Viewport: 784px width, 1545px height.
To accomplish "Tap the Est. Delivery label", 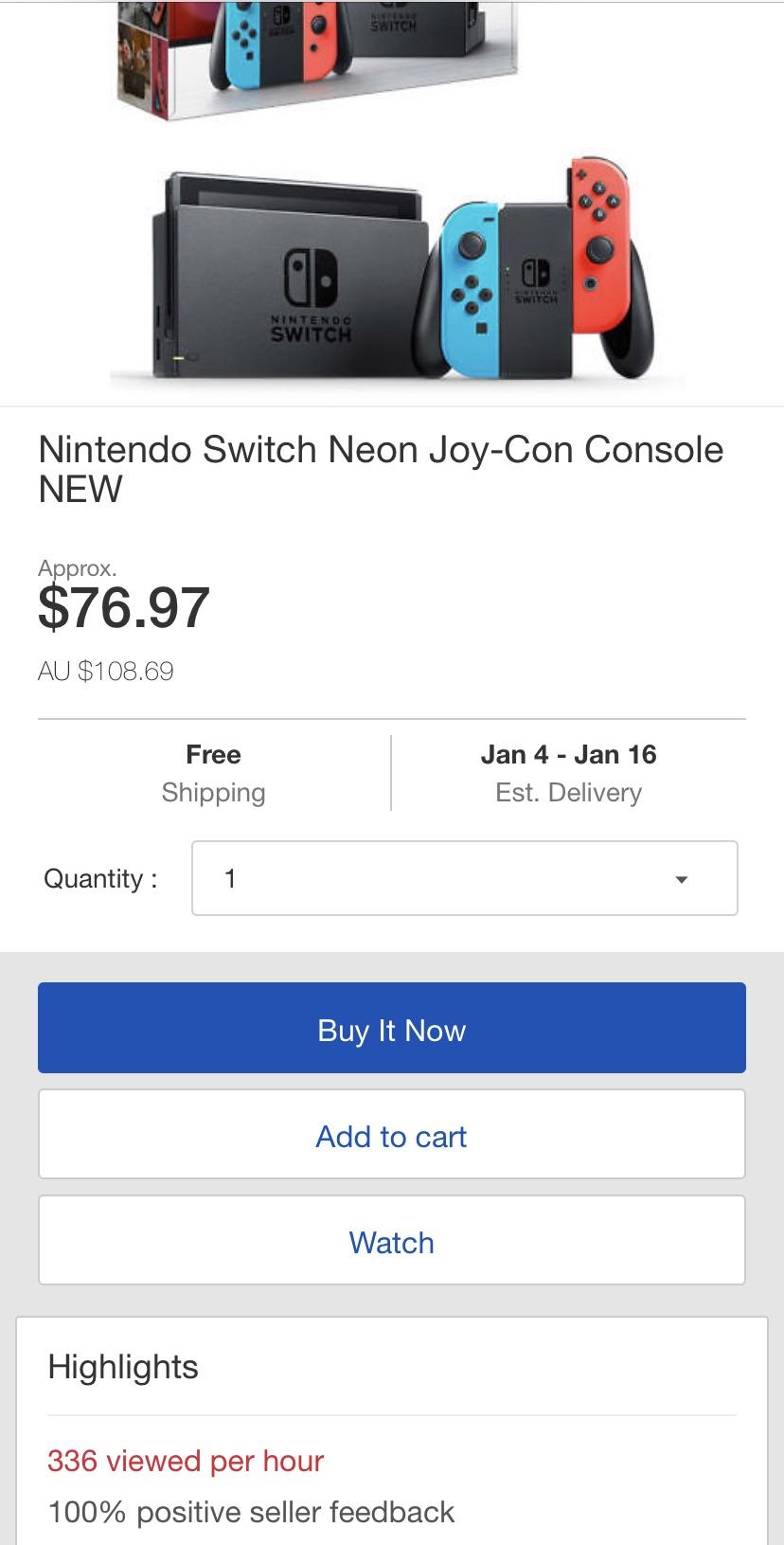I will click(568, 793).
